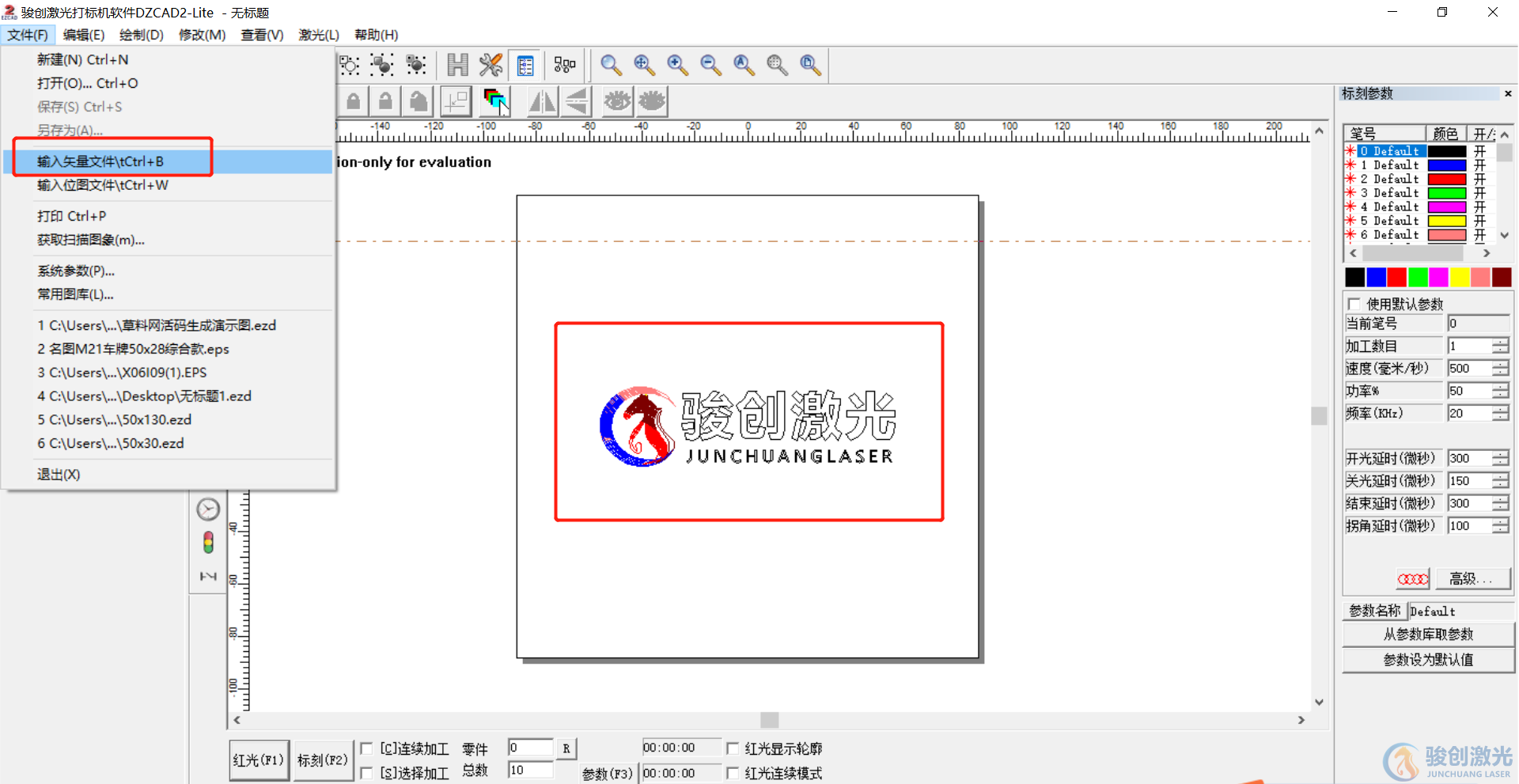Choose 输入位图文件 from the File menu
Viewport: 1519px width, 784px height.
[x=168, y=185]
